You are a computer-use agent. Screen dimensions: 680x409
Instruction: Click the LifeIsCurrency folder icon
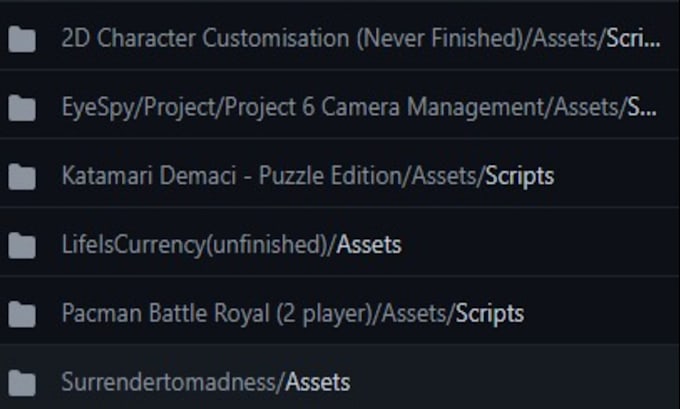[x=21, y=245]
